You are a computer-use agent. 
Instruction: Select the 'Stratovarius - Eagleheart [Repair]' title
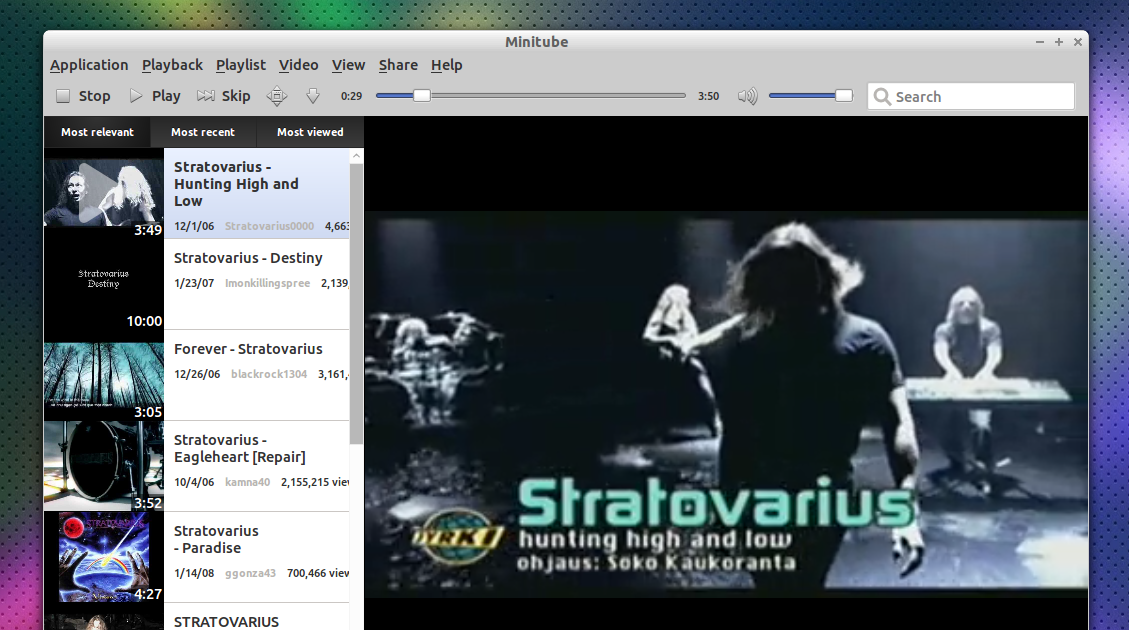coord(240,448)
